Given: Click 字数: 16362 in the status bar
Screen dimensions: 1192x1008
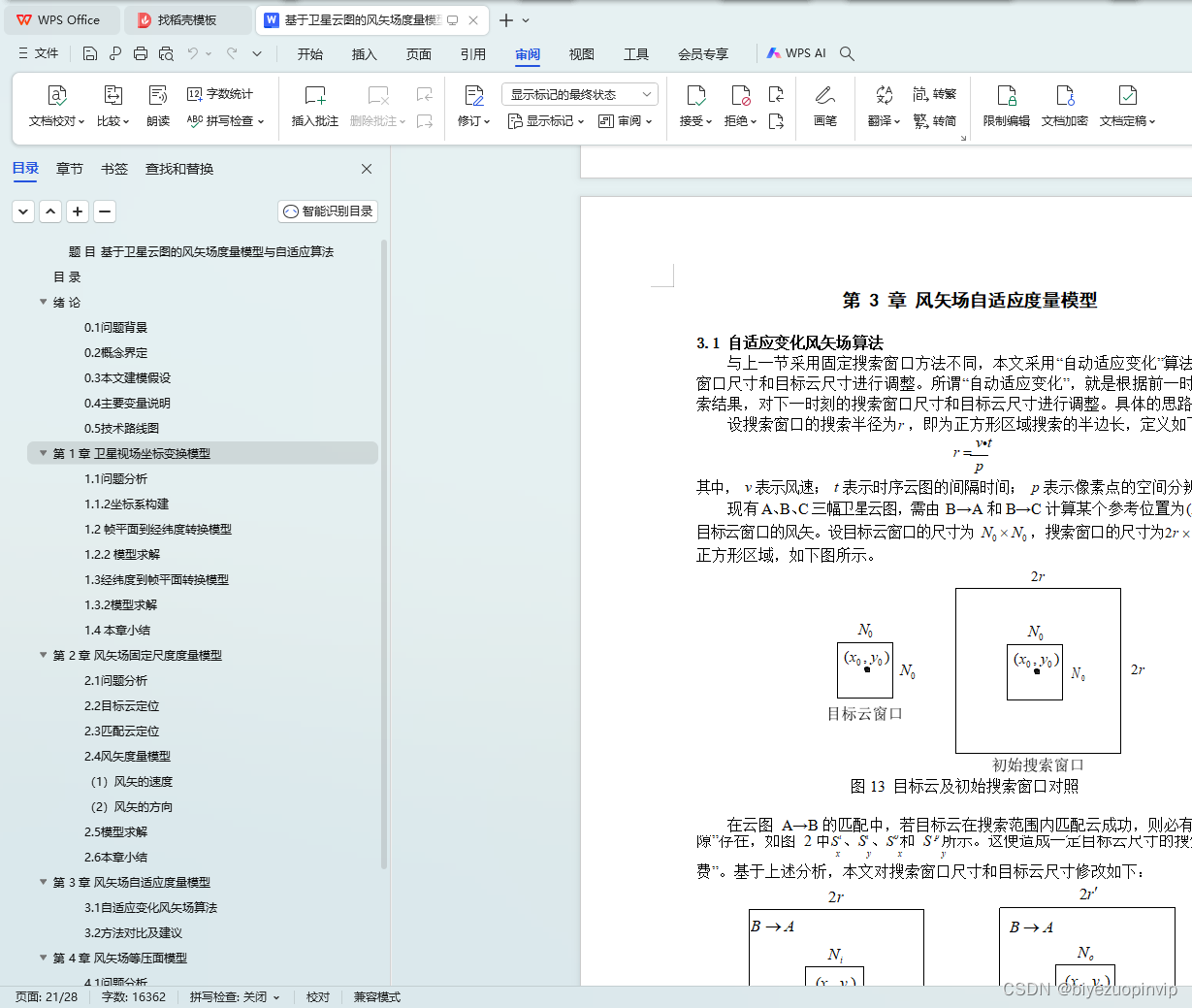Looking at the screenshot, I should 134,996.
